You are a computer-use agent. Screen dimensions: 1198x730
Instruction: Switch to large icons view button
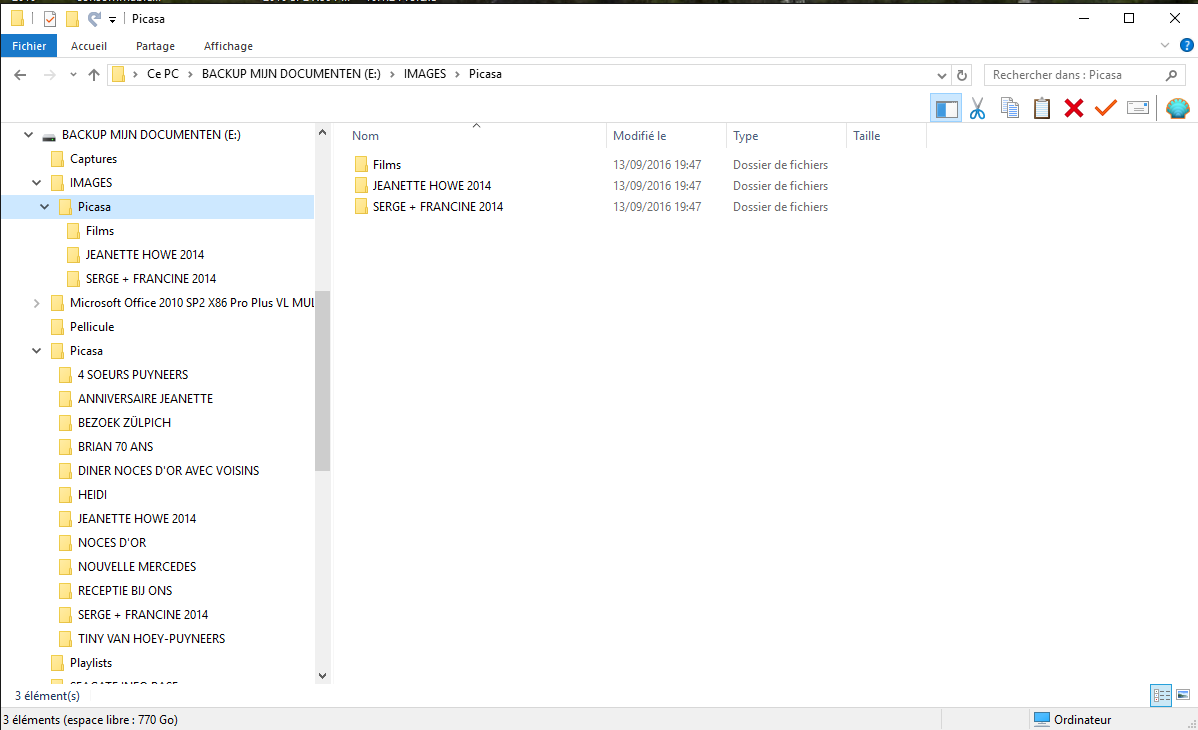[1183, 695]
